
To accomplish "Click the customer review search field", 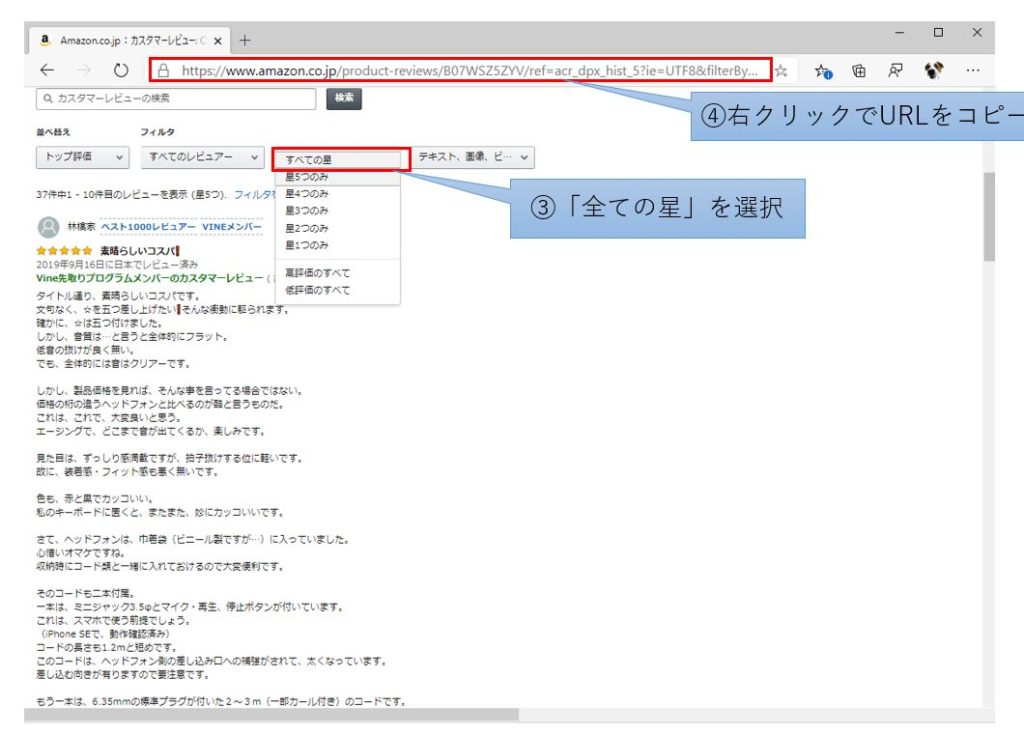I will coord(176,99).
